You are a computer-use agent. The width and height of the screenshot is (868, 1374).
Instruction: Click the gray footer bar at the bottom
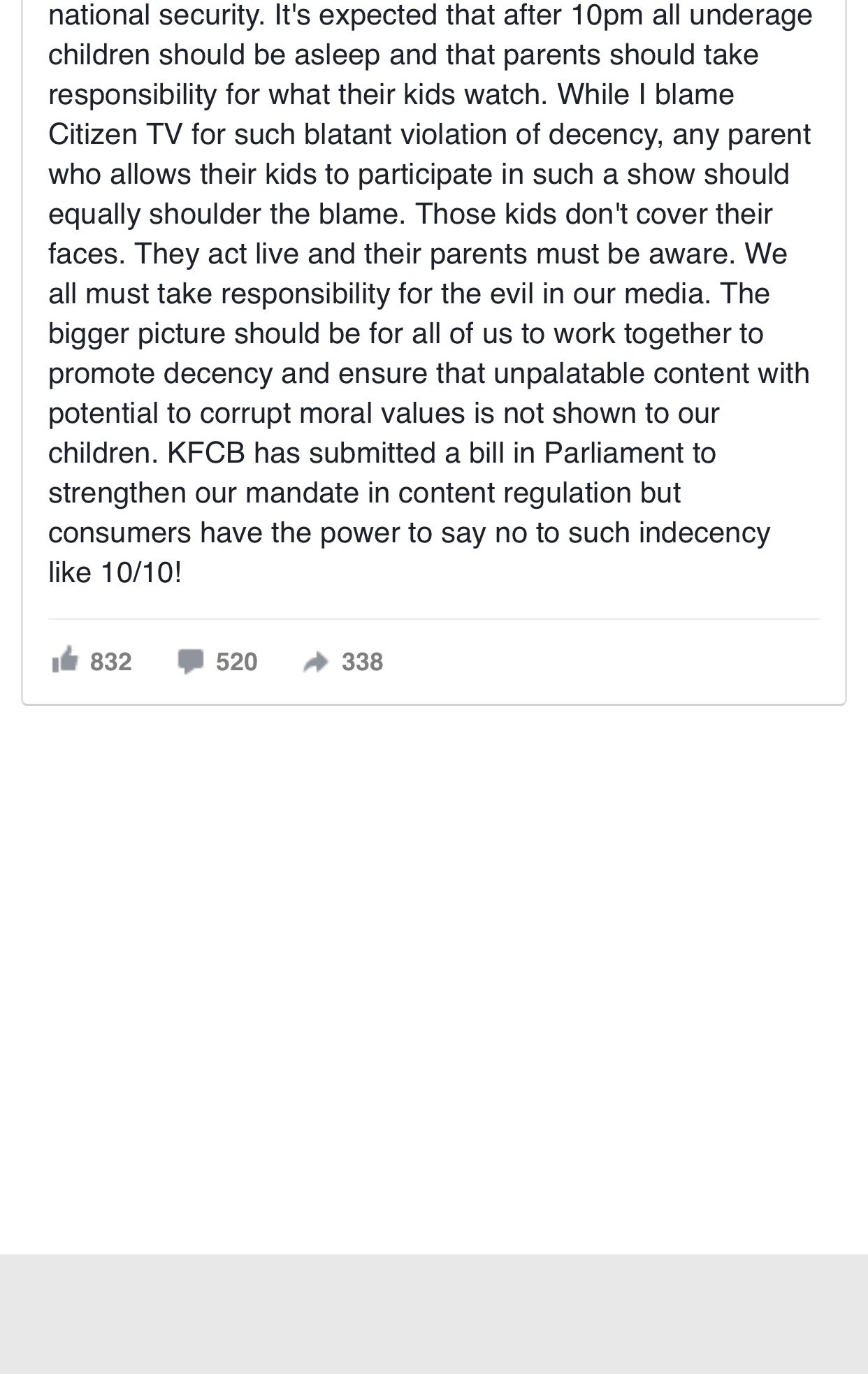coord(433,1314)
